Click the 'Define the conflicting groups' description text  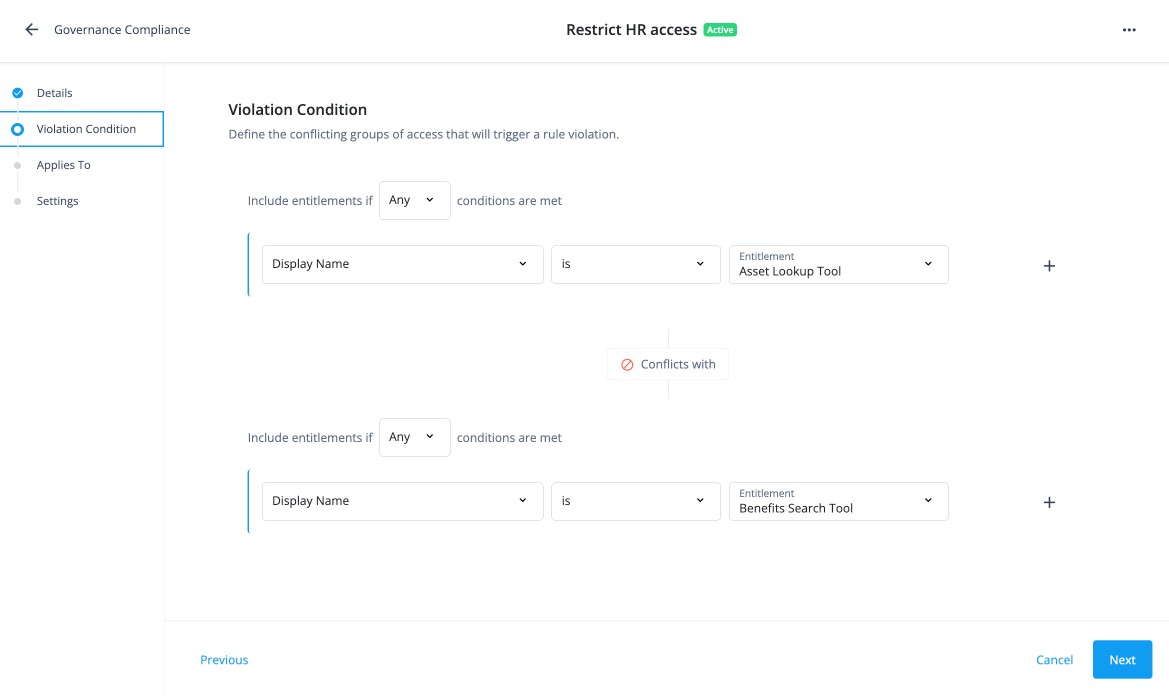coord(423,134)
